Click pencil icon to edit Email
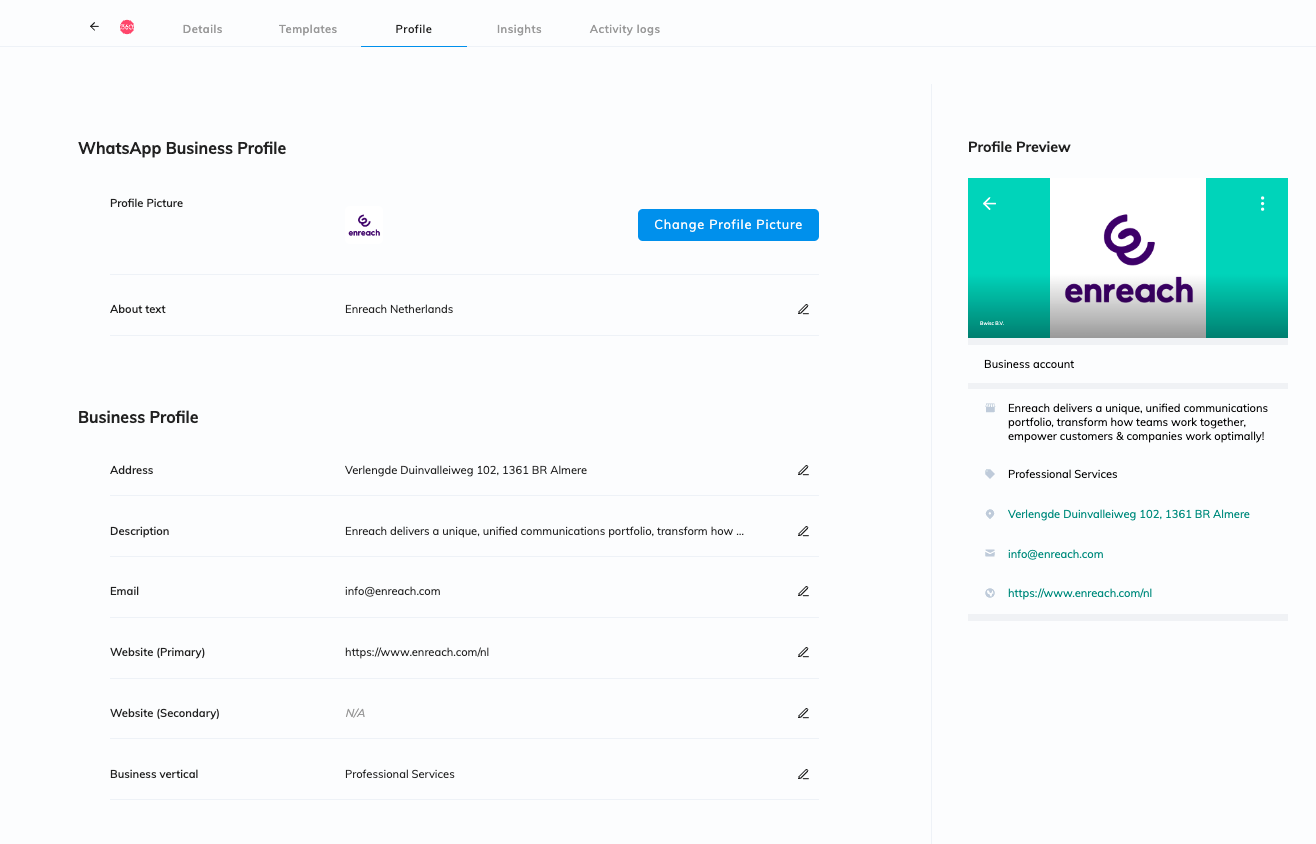The image size is (1316, 844). click(x=803, y=592)
